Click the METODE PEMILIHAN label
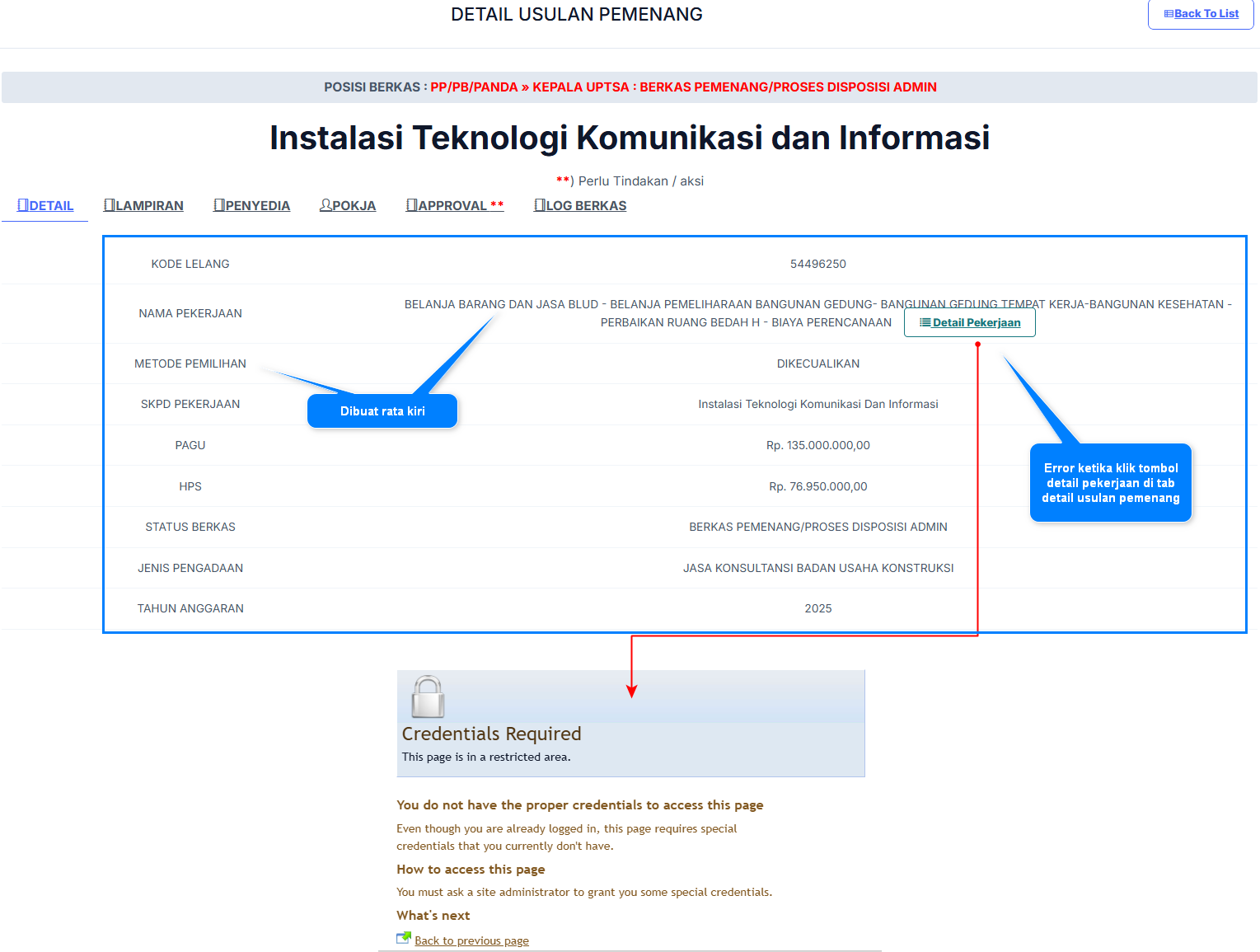 tap(190, 364)
